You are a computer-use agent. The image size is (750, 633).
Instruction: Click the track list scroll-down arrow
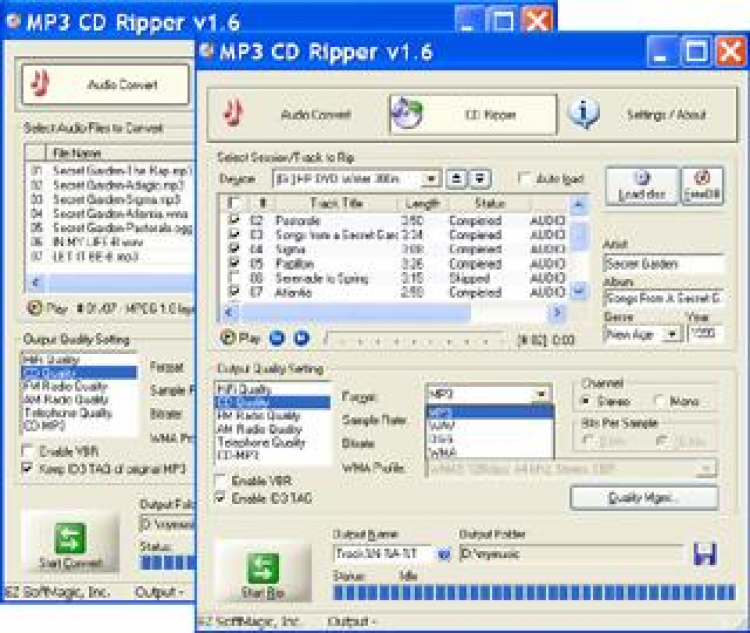click(x=578, y=291)
